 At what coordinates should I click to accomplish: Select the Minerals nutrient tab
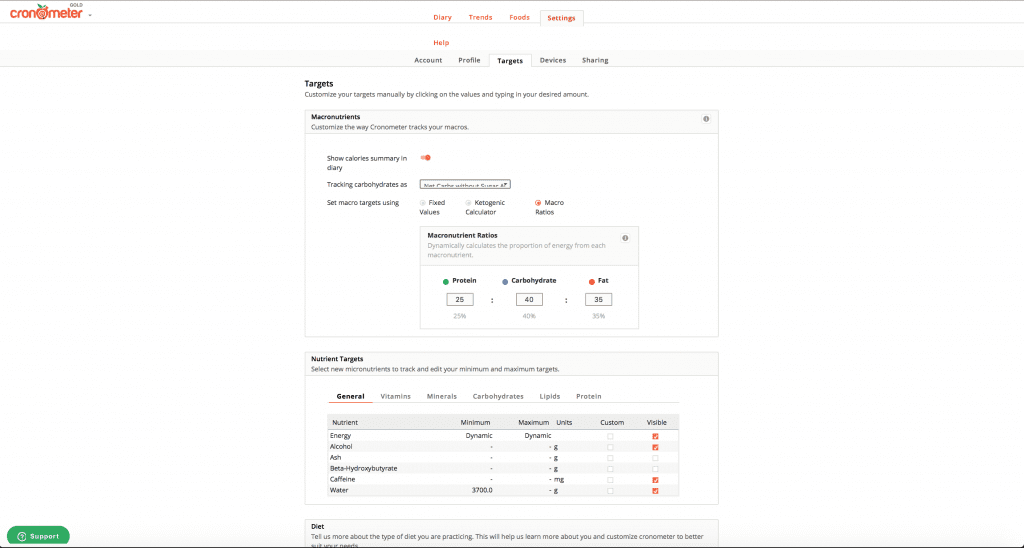point(441,396)
